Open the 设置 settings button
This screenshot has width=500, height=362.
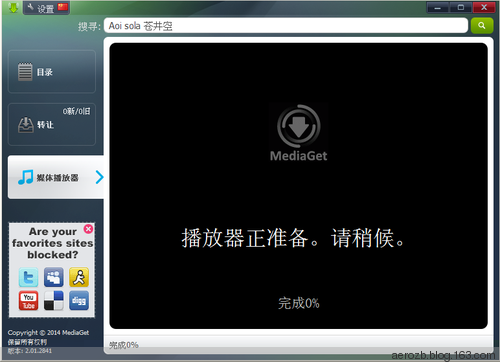coord(46,8)
